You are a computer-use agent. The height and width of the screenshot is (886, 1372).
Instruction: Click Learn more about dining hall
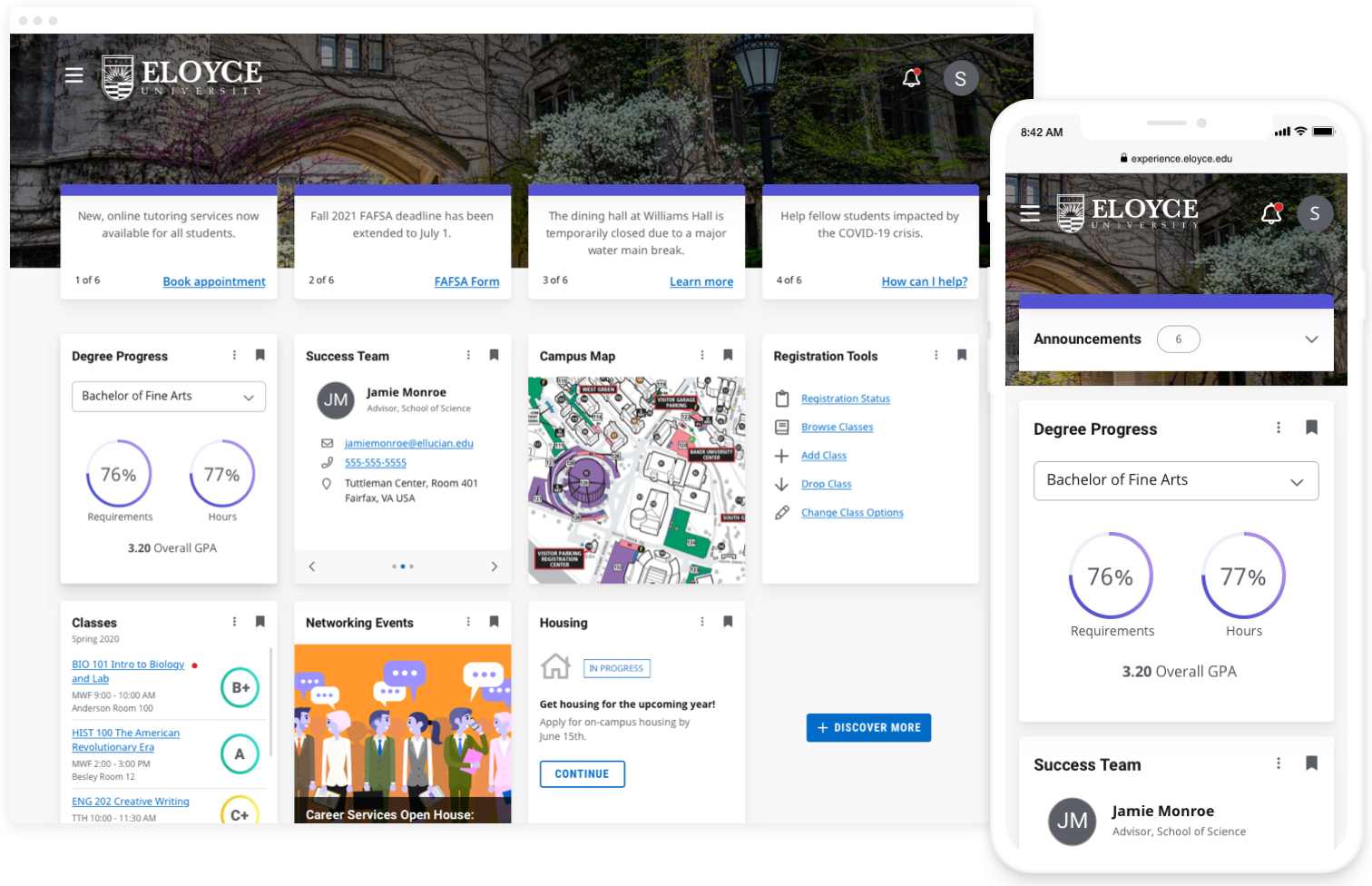pos(701,282)
